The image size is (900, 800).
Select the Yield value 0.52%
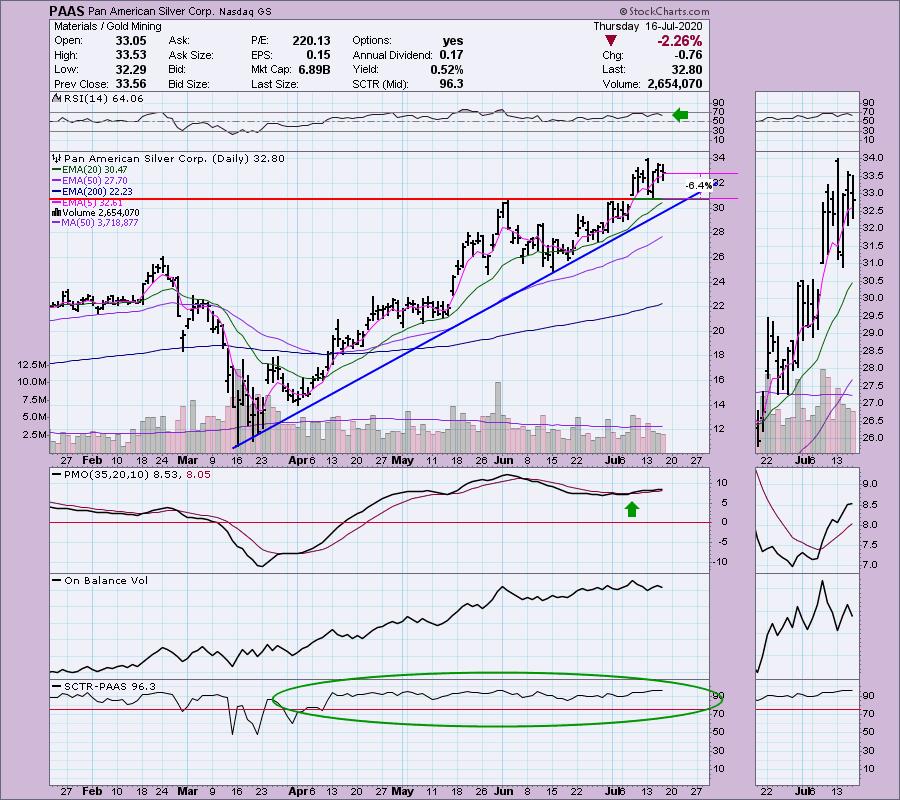pyautogui.click(x=447, y=69)
